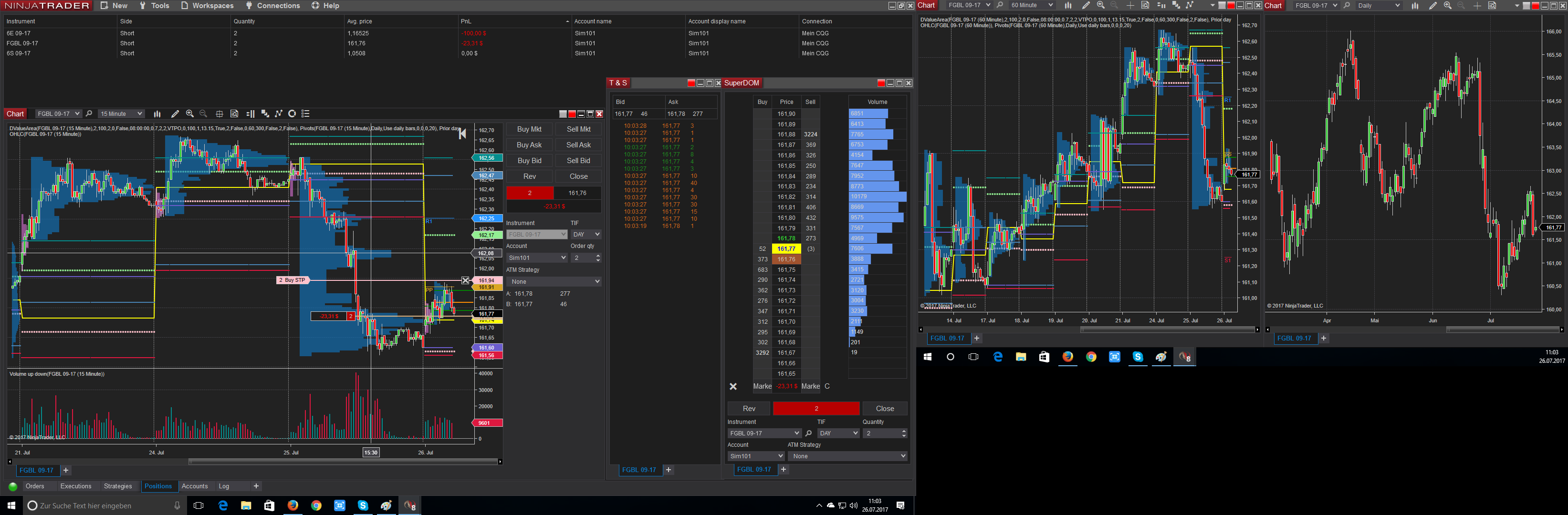Open the Sim101 account dropdown in Chart Trader
The image size is (1568, 515).
coord(536,258)
